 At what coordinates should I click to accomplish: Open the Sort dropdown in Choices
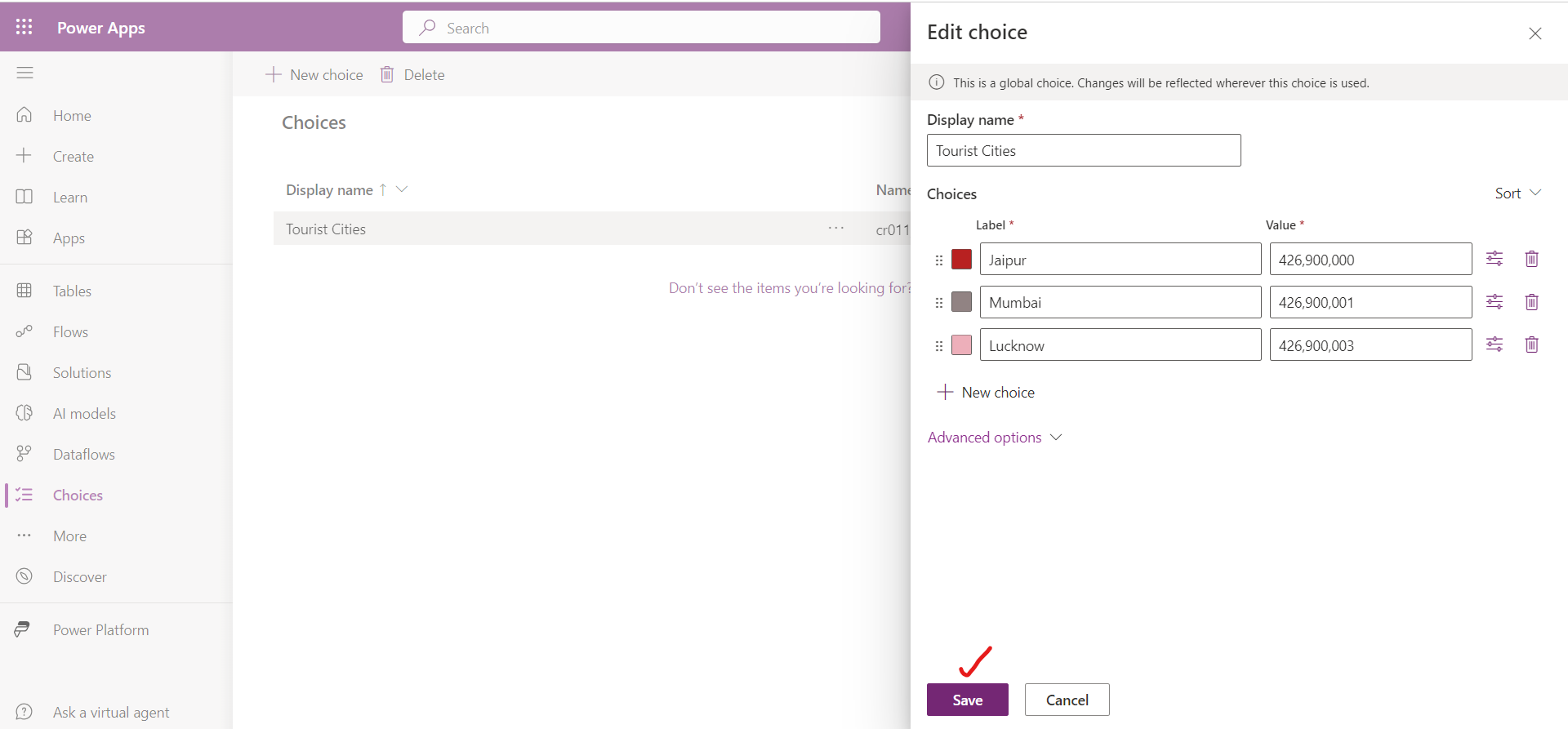pos(1518,193)
